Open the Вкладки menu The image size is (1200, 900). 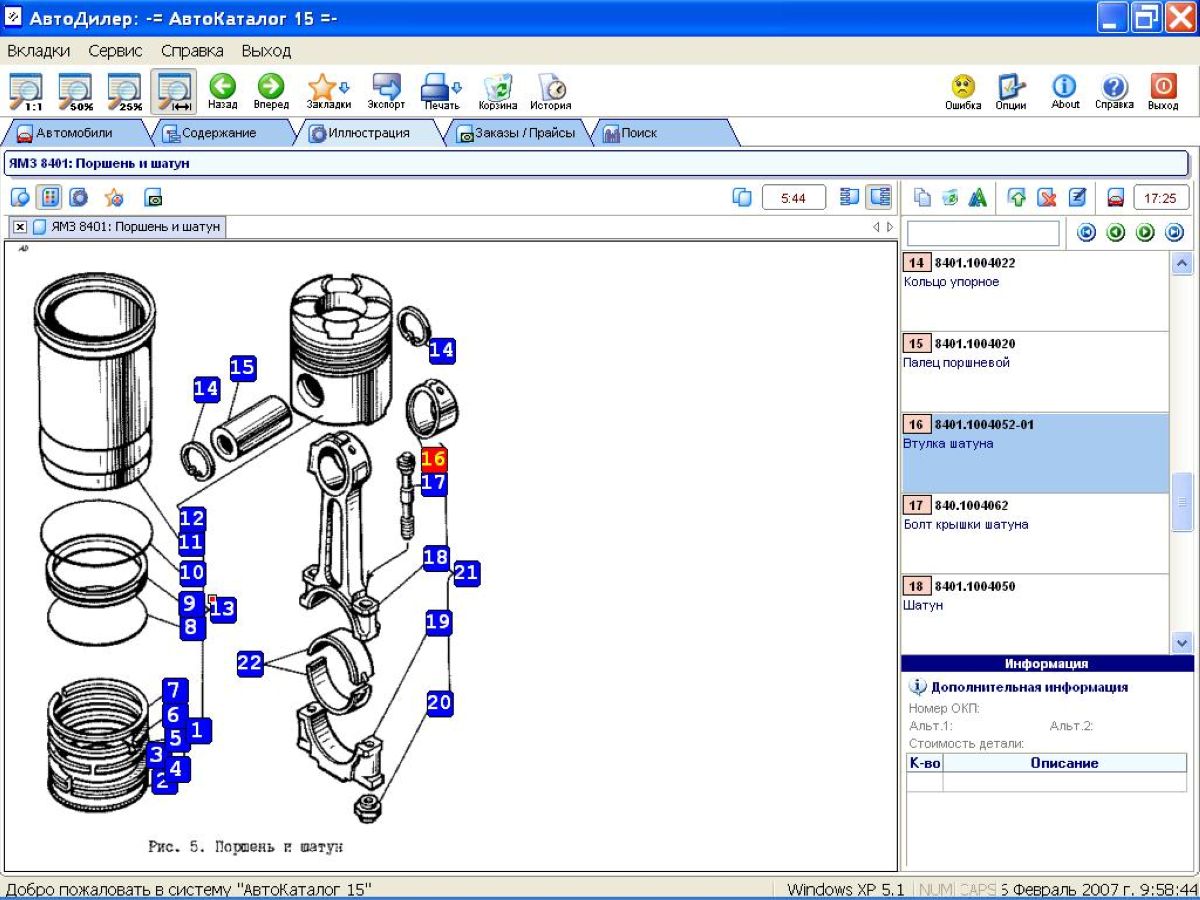[38, 50]
